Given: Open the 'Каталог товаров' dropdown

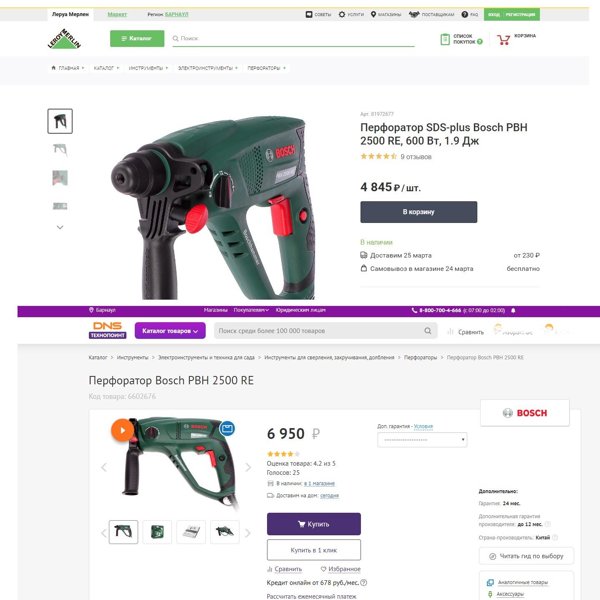Looking at the screenshot, I should [170, 331].
